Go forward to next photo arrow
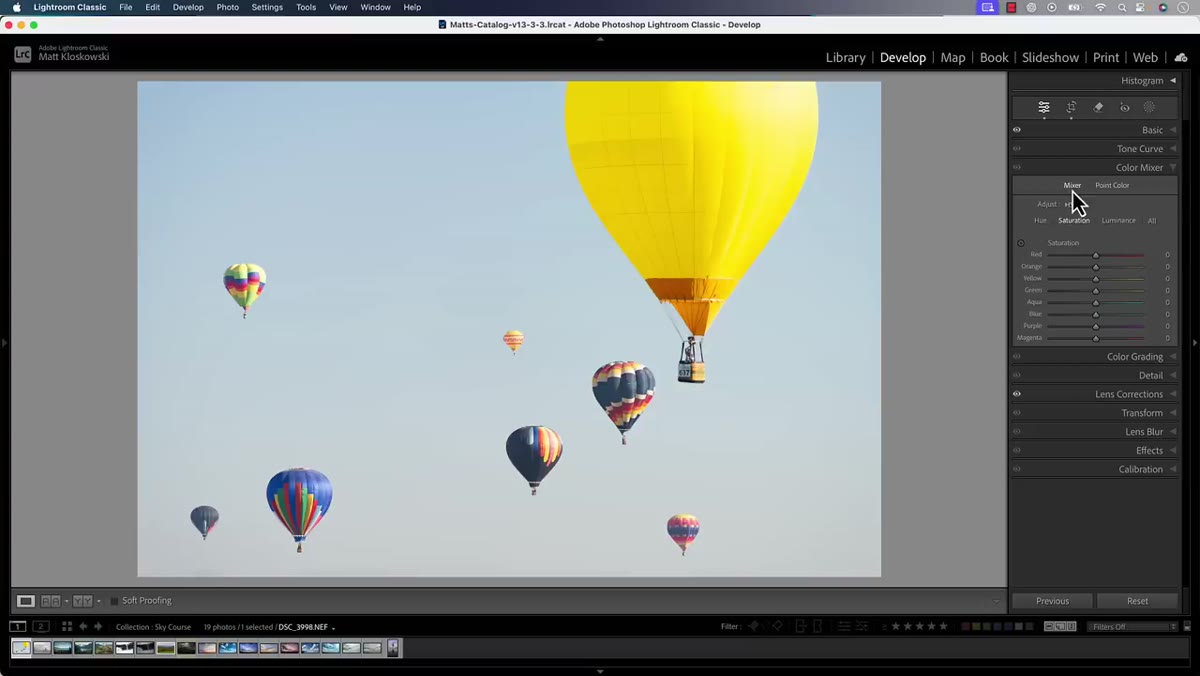The width and height of the screenshot is (1200, 676). point(98,627)
